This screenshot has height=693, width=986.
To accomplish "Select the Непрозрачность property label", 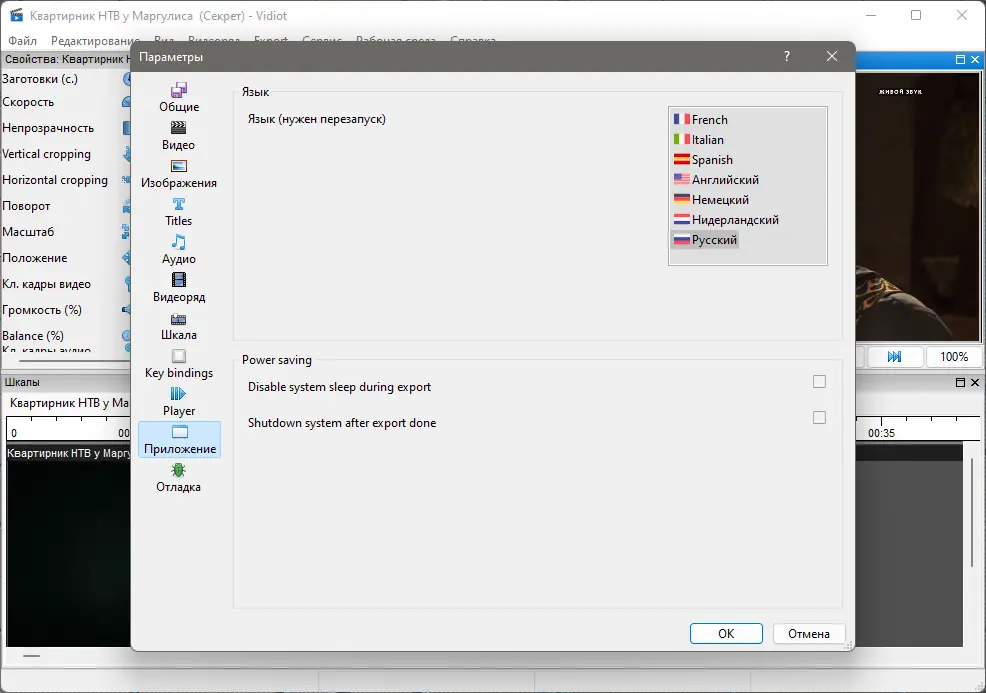I will coord(48,128).
